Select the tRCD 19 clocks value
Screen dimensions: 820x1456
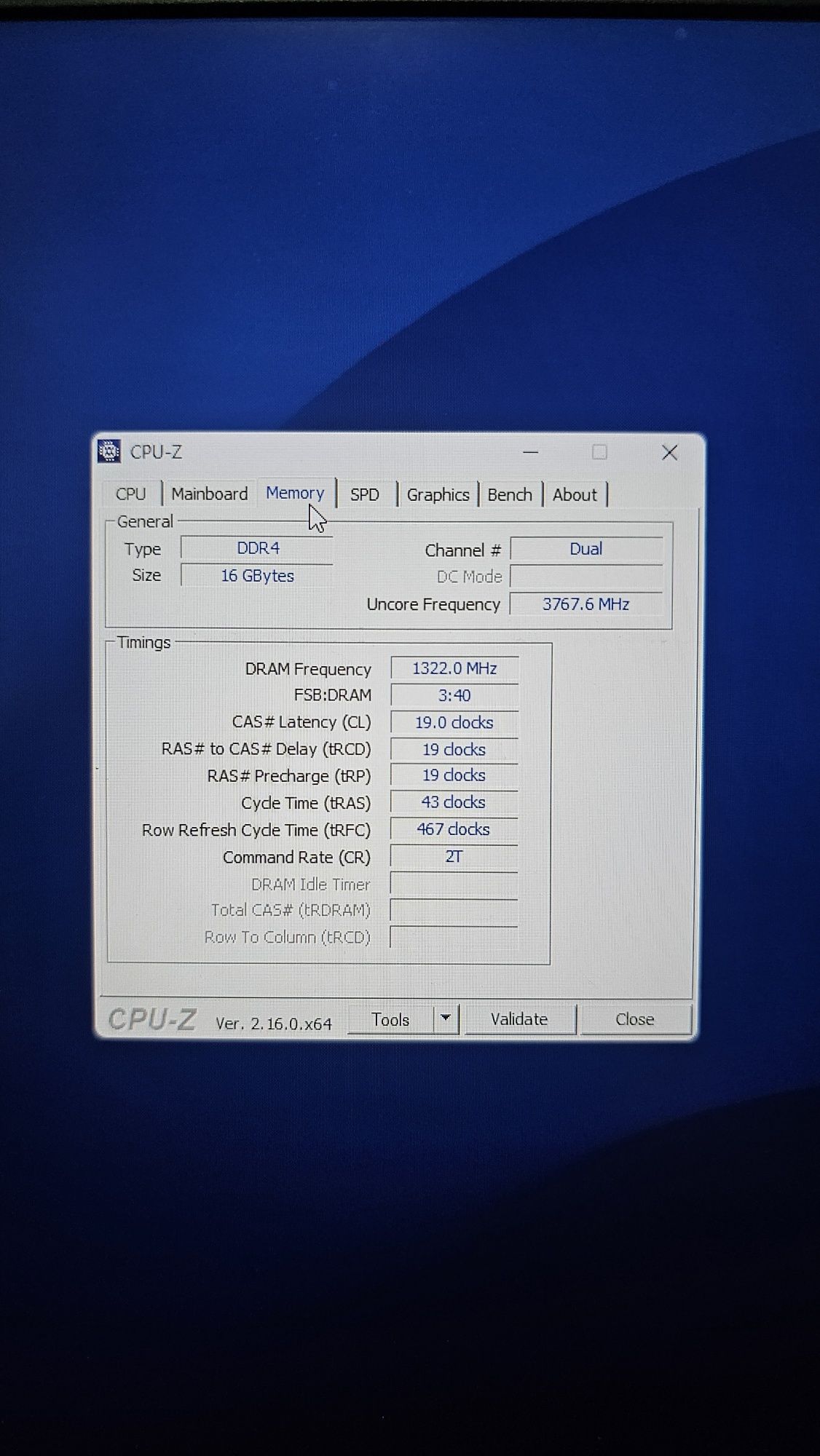click(454, 749)
